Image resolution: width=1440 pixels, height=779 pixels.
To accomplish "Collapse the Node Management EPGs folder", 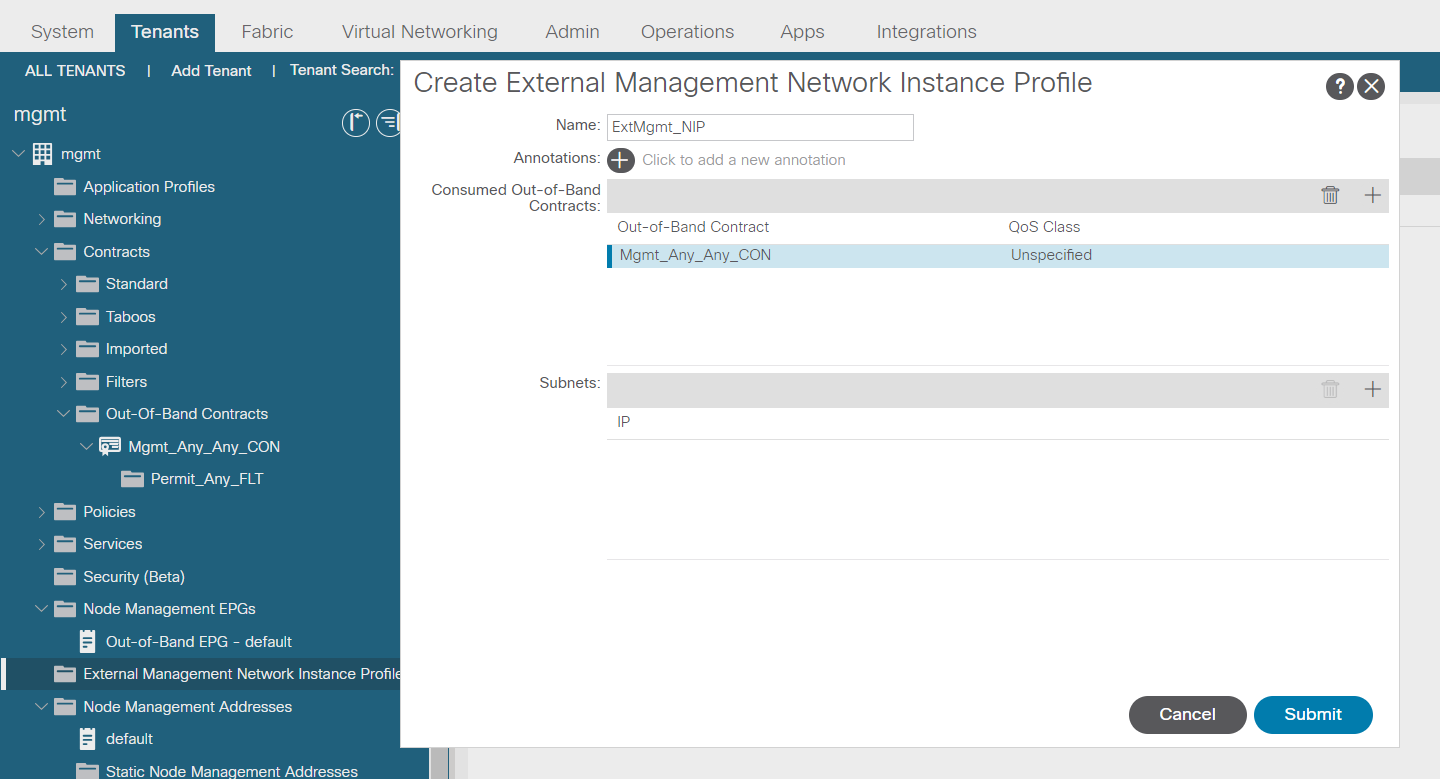I will point(41,609).
